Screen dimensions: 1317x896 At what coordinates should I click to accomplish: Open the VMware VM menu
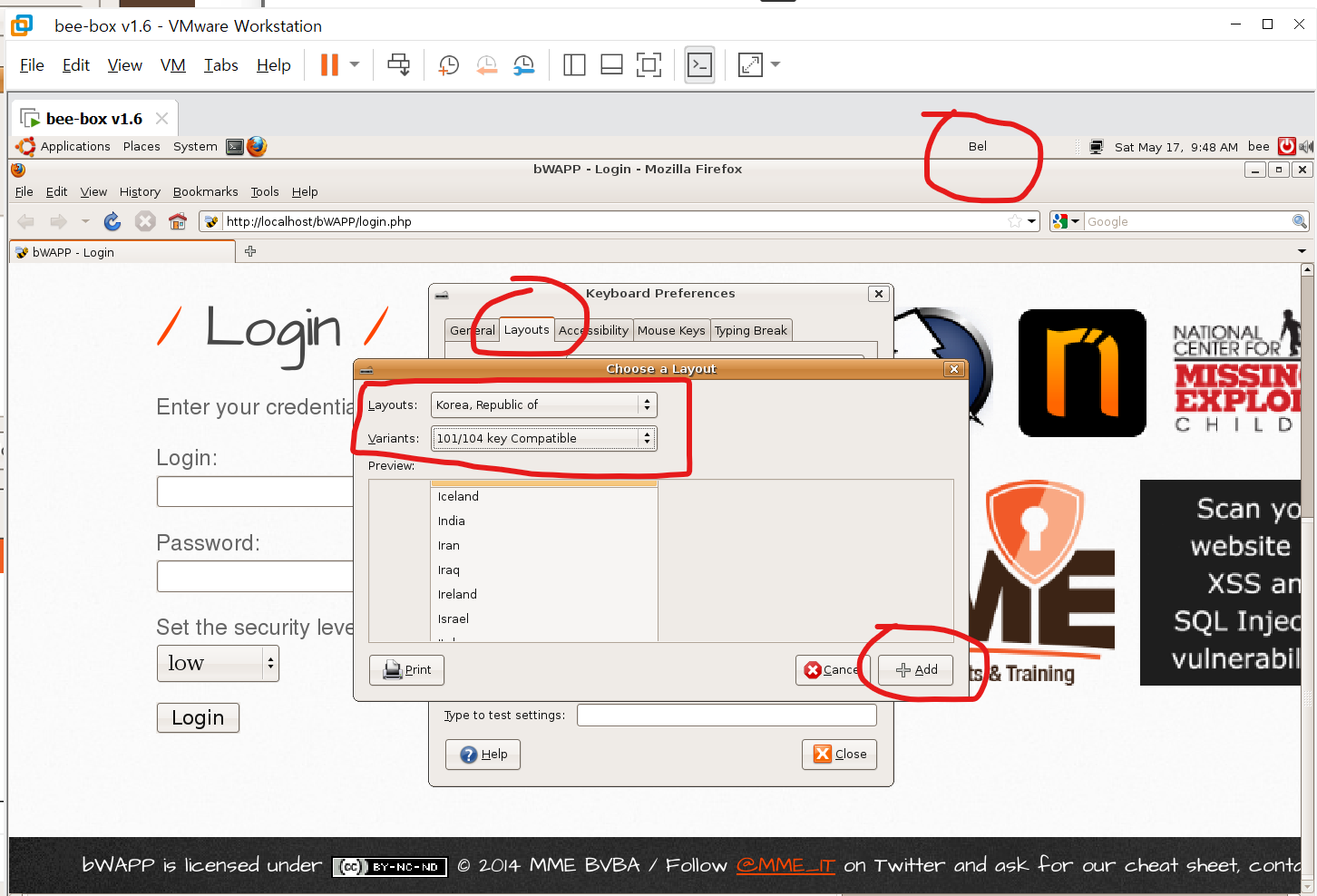coord(173,65)
